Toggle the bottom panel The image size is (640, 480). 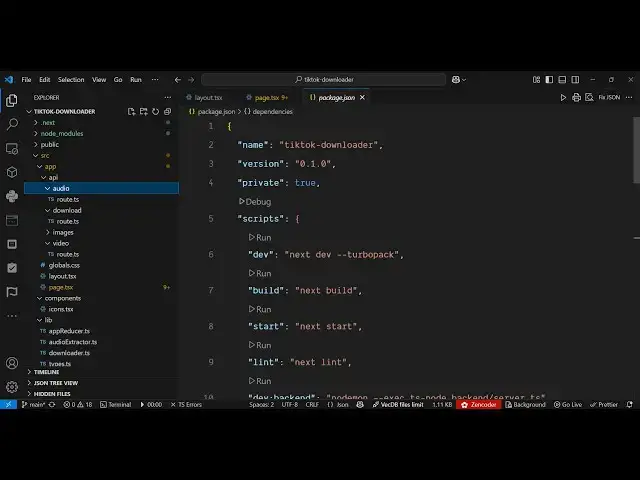tap(562, 80)
